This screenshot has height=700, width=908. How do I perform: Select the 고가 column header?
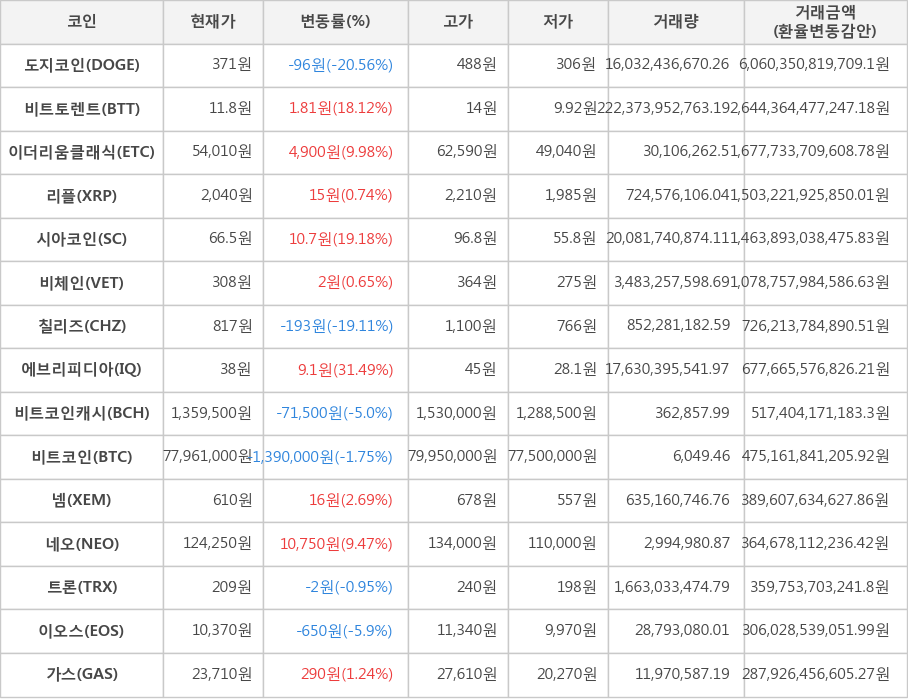[458, 21]
